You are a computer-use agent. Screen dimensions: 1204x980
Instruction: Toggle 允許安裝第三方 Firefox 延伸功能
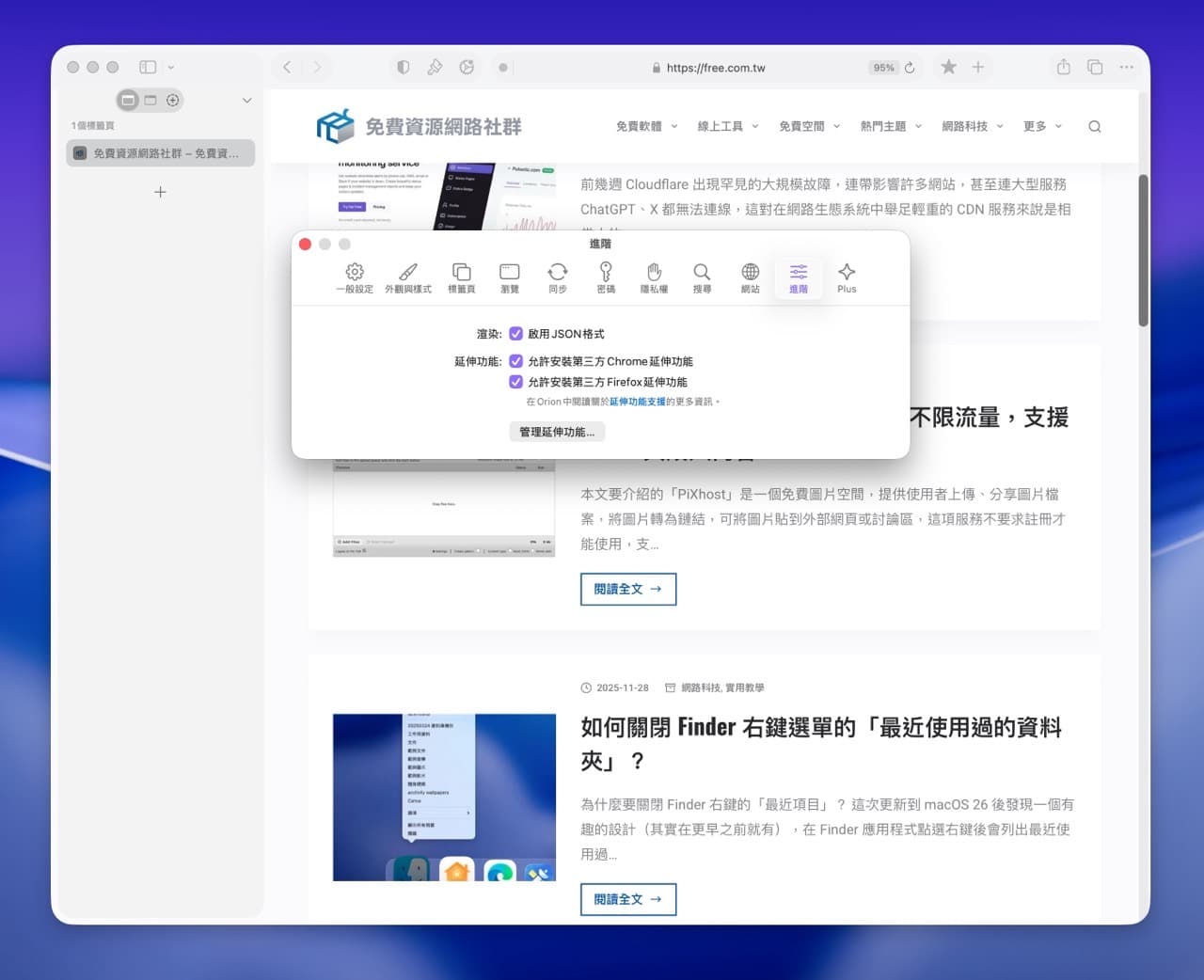(x=515, y=381)
